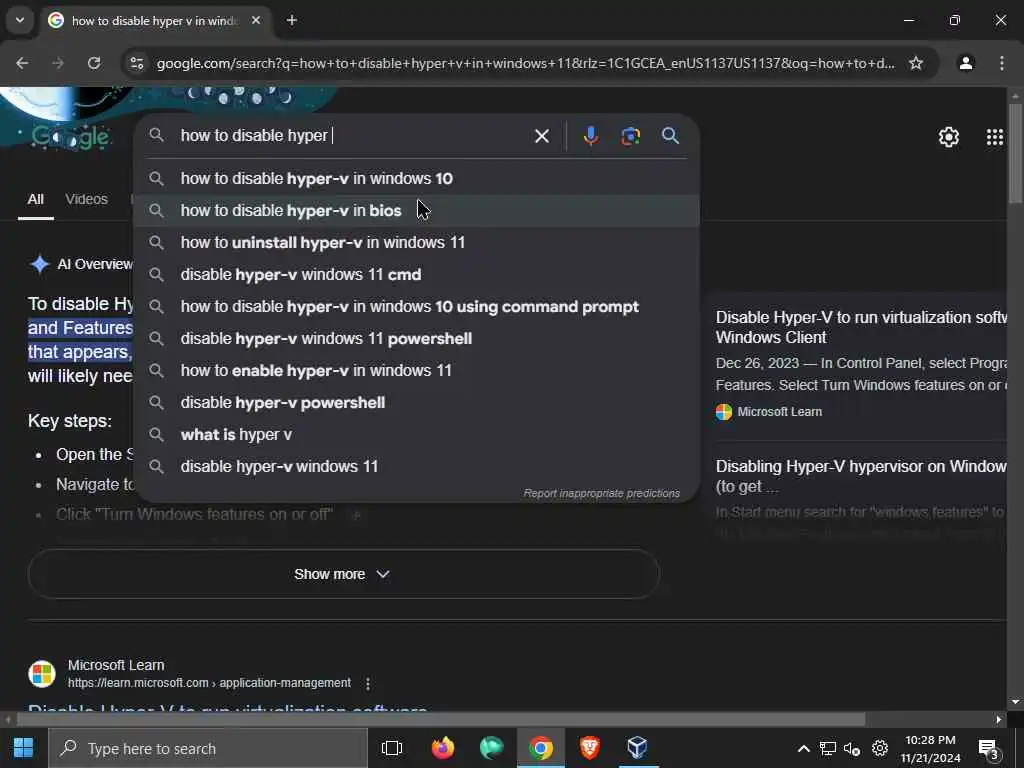Click the Microsoft Learn source label under side result

[779, 412]
